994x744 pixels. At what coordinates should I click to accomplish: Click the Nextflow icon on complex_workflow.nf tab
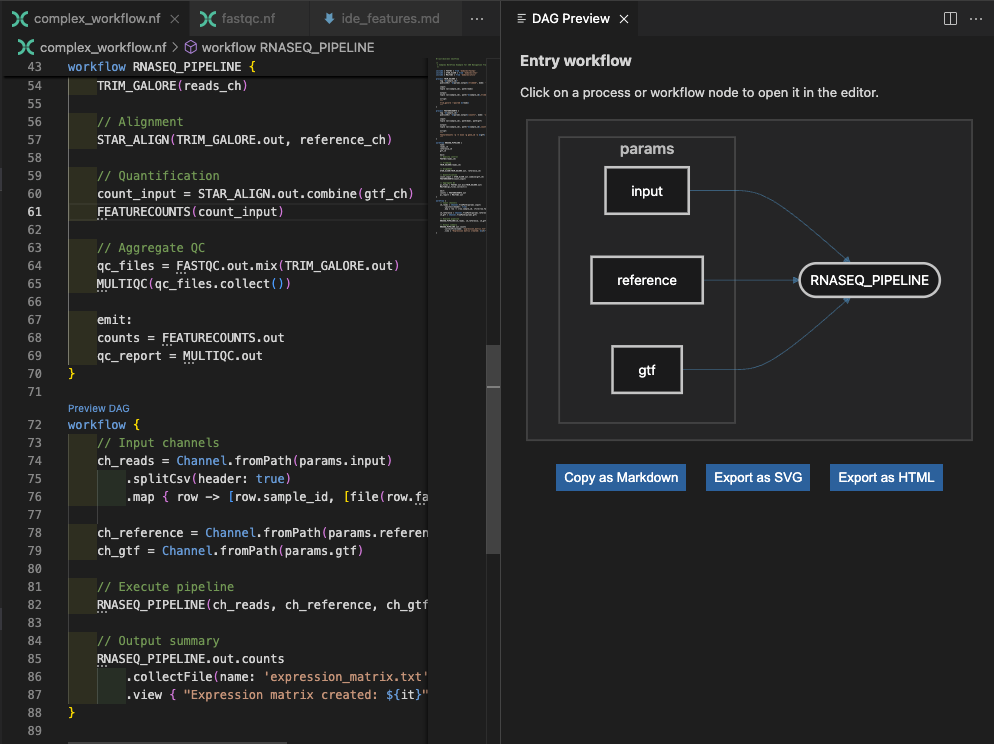pos(19,19)
